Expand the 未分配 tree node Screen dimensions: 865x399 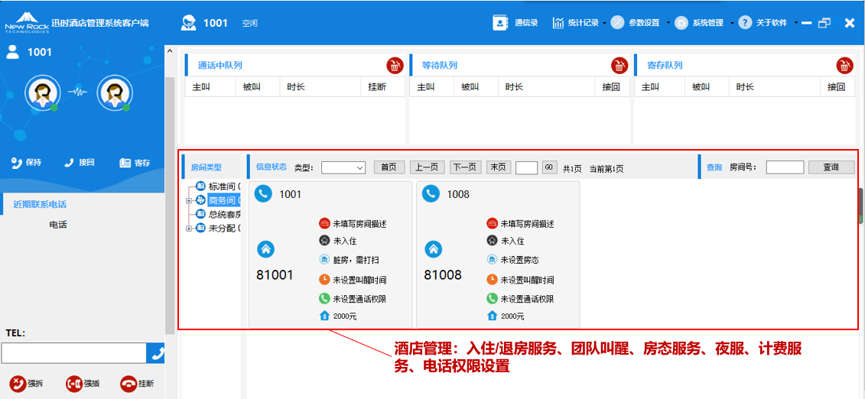coord(189,228)
